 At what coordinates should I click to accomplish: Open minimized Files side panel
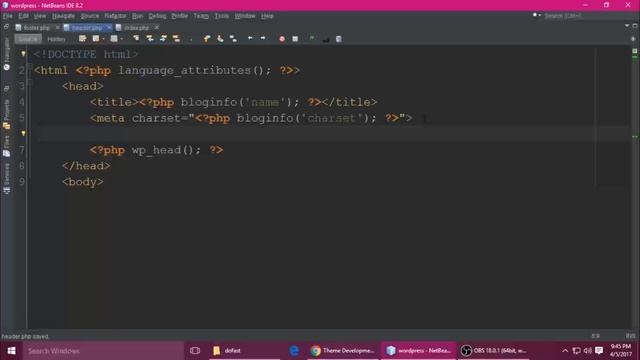7,146
